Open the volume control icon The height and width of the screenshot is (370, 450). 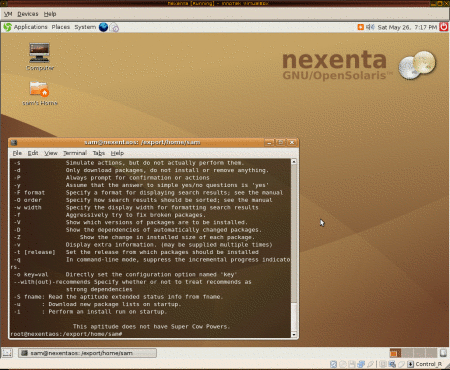[x=370, y=27]
